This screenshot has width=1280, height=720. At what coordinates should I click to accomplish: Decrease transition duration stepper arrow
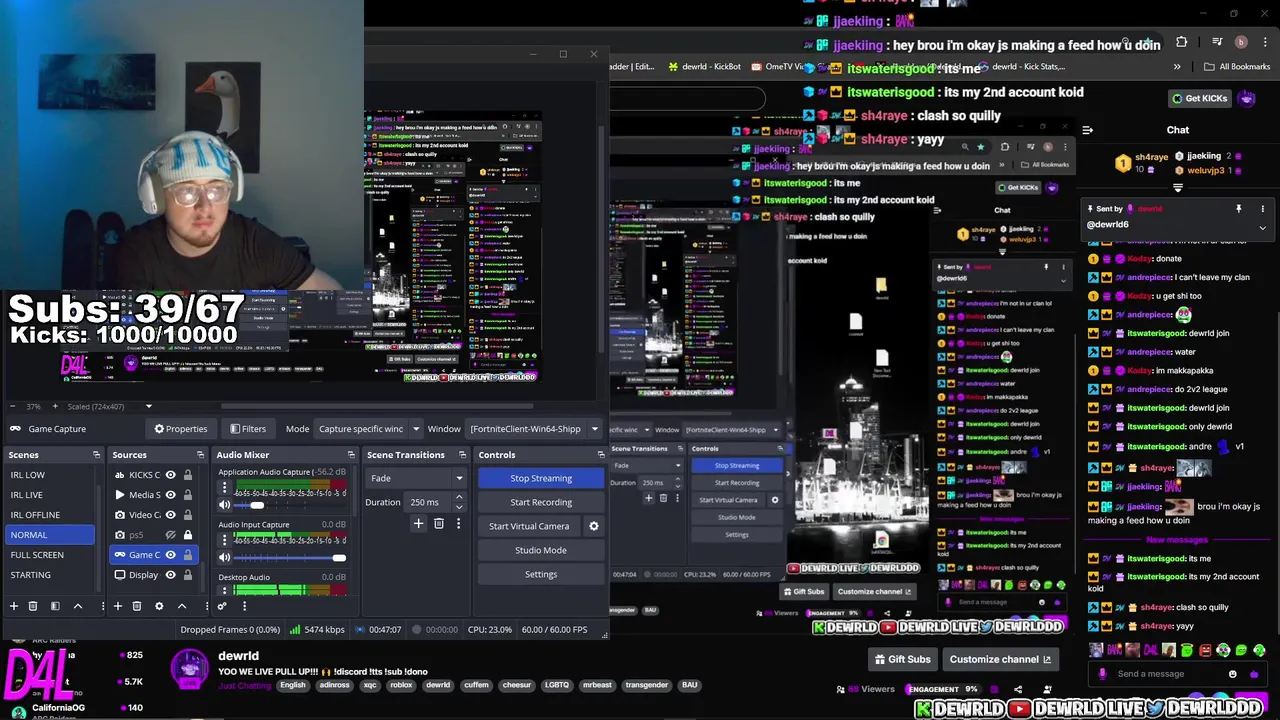tap(459, 507)
